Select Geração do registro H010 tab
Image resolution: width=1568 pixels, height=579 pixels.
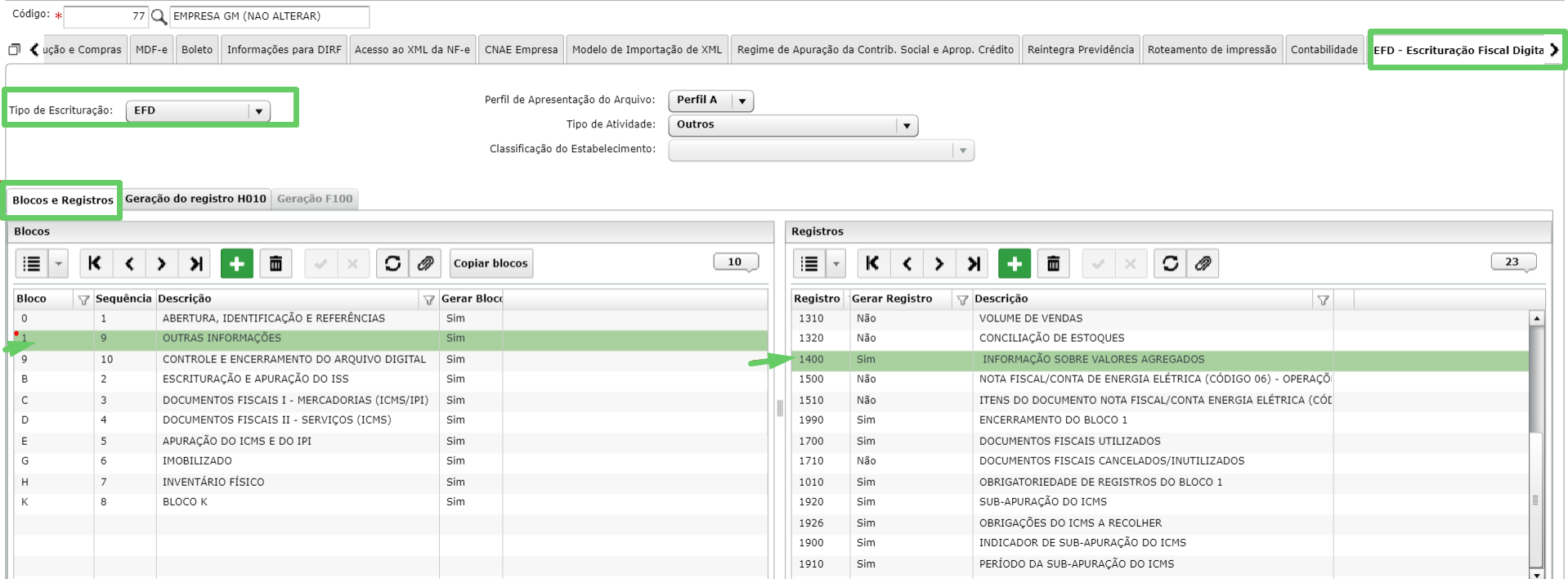click(195, 199)
